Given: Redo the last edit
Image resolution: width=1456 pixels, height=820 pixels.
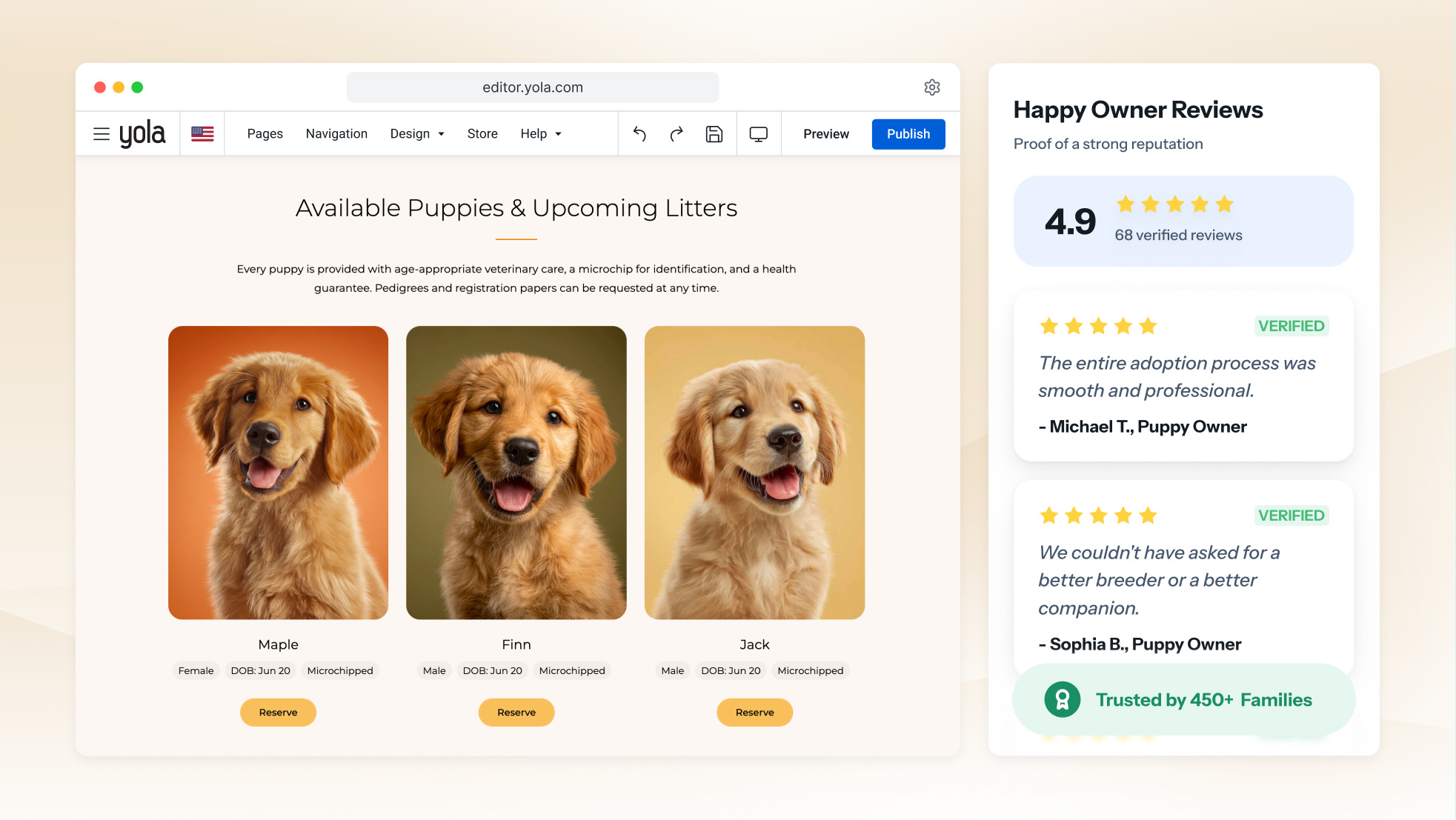Looking at the screenshot, I should tap(677, 134).
